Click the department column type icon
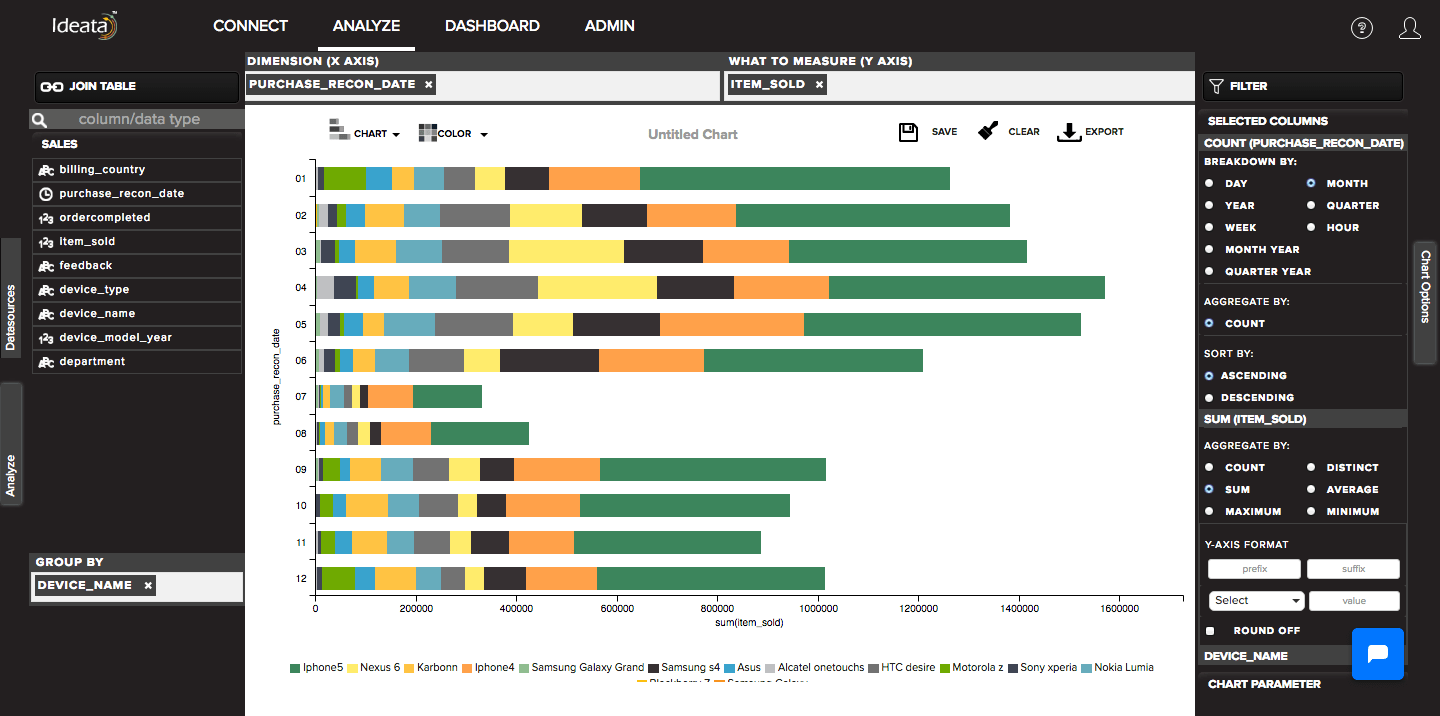 click(x=46, y=362)
